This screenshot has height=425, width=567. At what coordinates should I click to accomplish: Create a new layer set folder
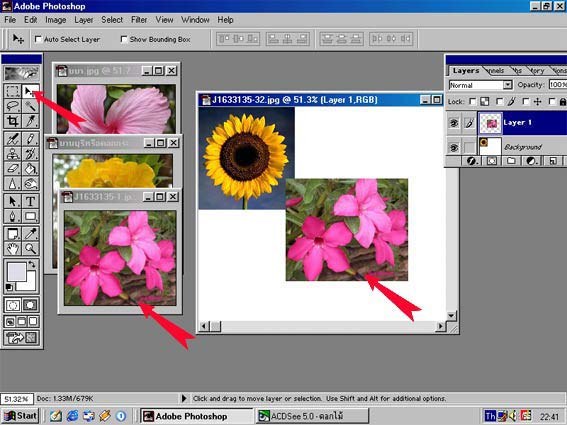coord(511,161)
